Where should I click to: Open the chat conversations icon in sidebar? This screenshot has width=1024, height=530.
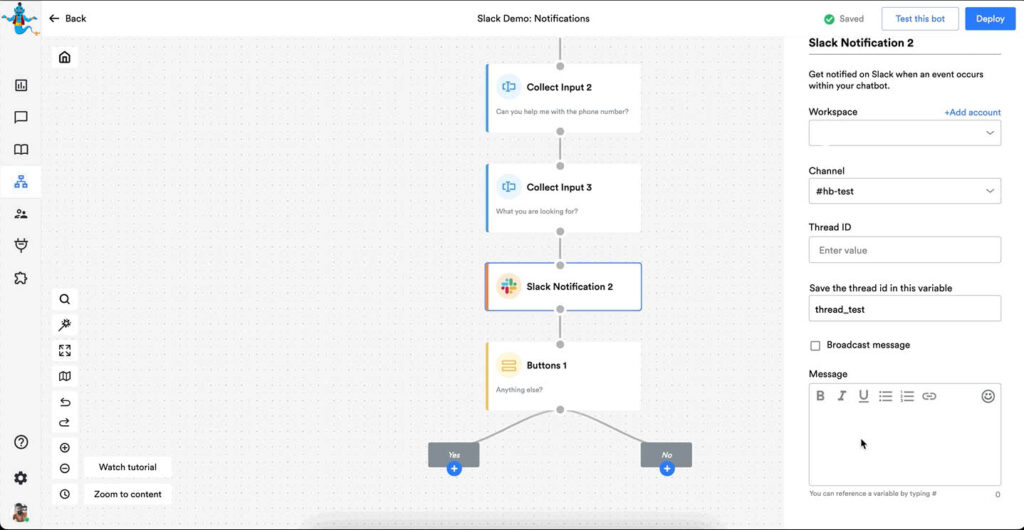(21, 118)
